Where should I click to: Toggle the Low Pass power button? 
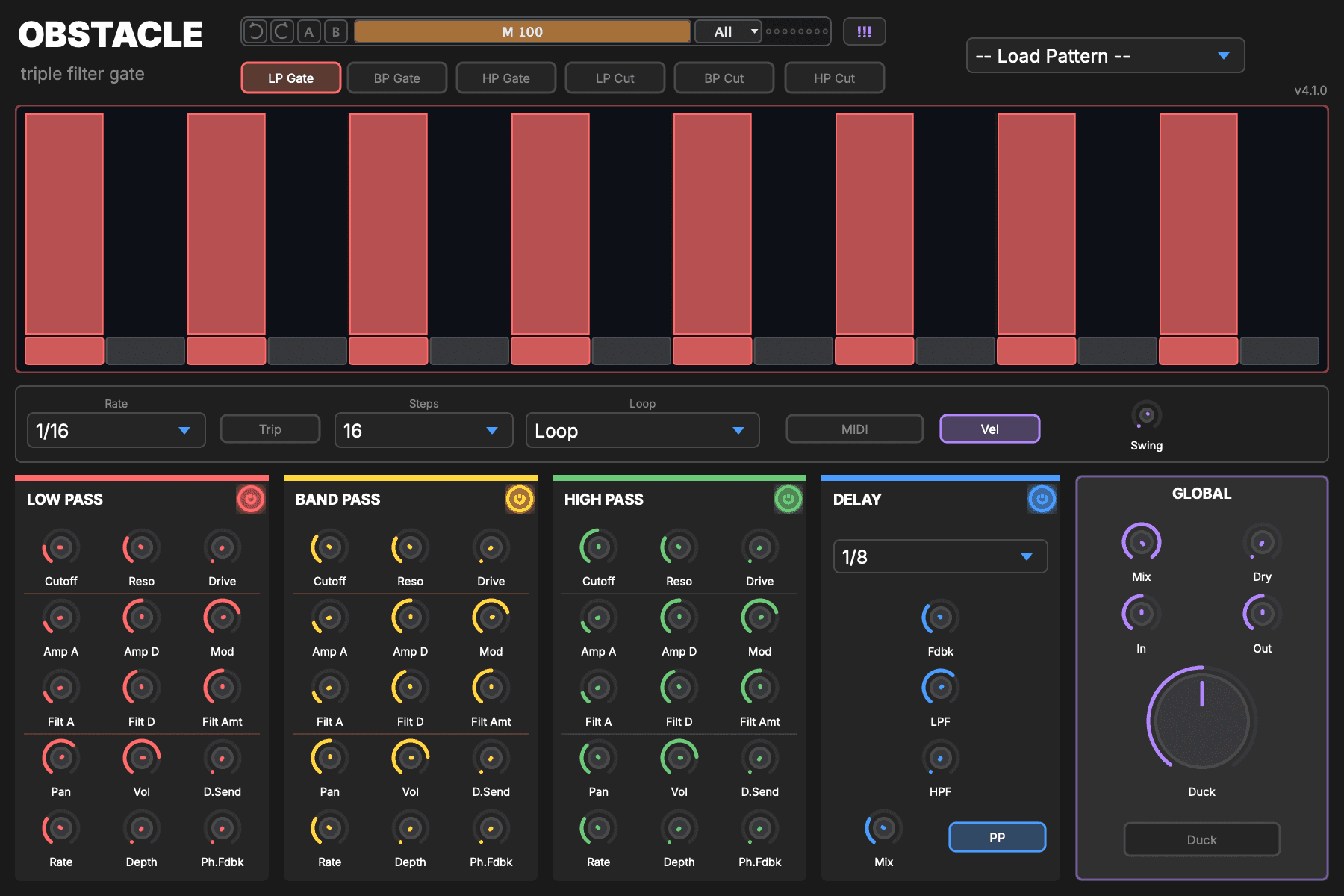[251, 499]
